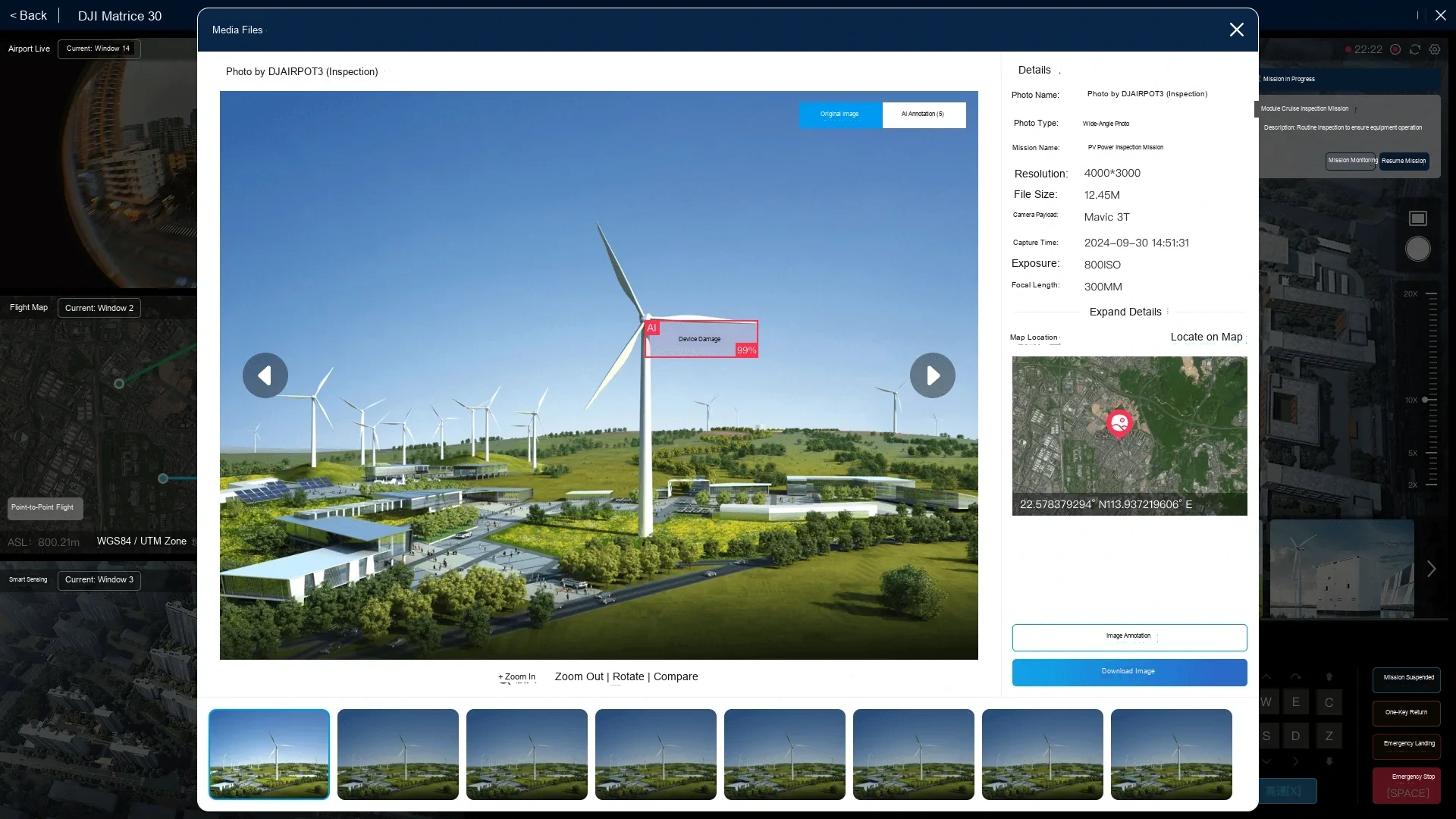This screenshot has width=1456, height=819.
Task: Click Point-to-Point Flight button
Action: point(45,508)
